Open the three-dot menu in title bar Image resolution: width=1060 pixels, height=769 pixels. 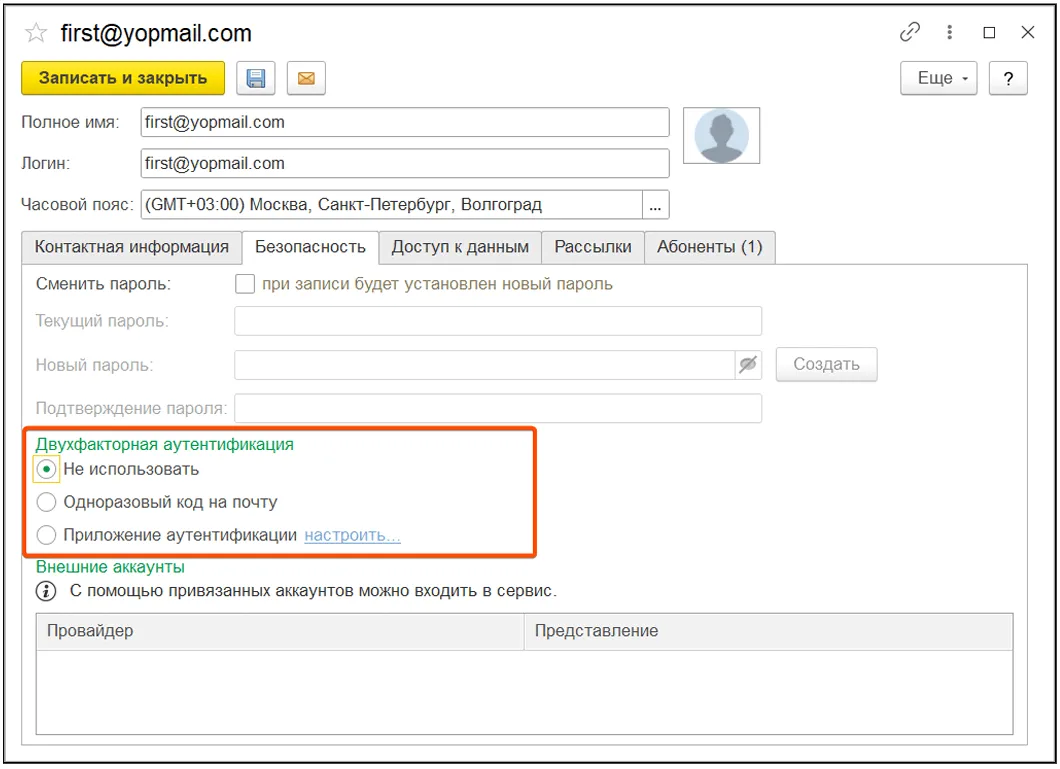pos(948,32)
